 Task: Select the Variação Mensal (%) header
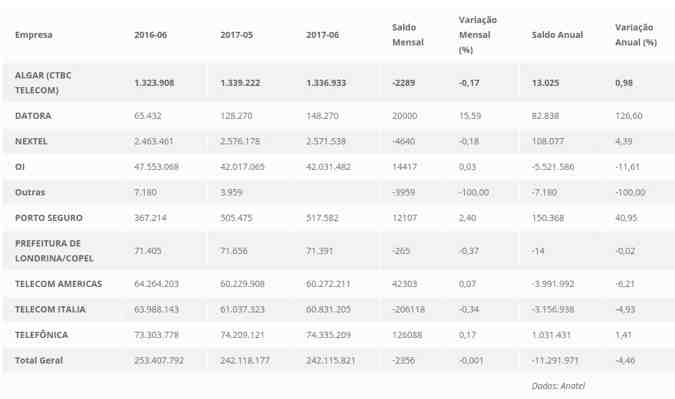tap(477, 35)
